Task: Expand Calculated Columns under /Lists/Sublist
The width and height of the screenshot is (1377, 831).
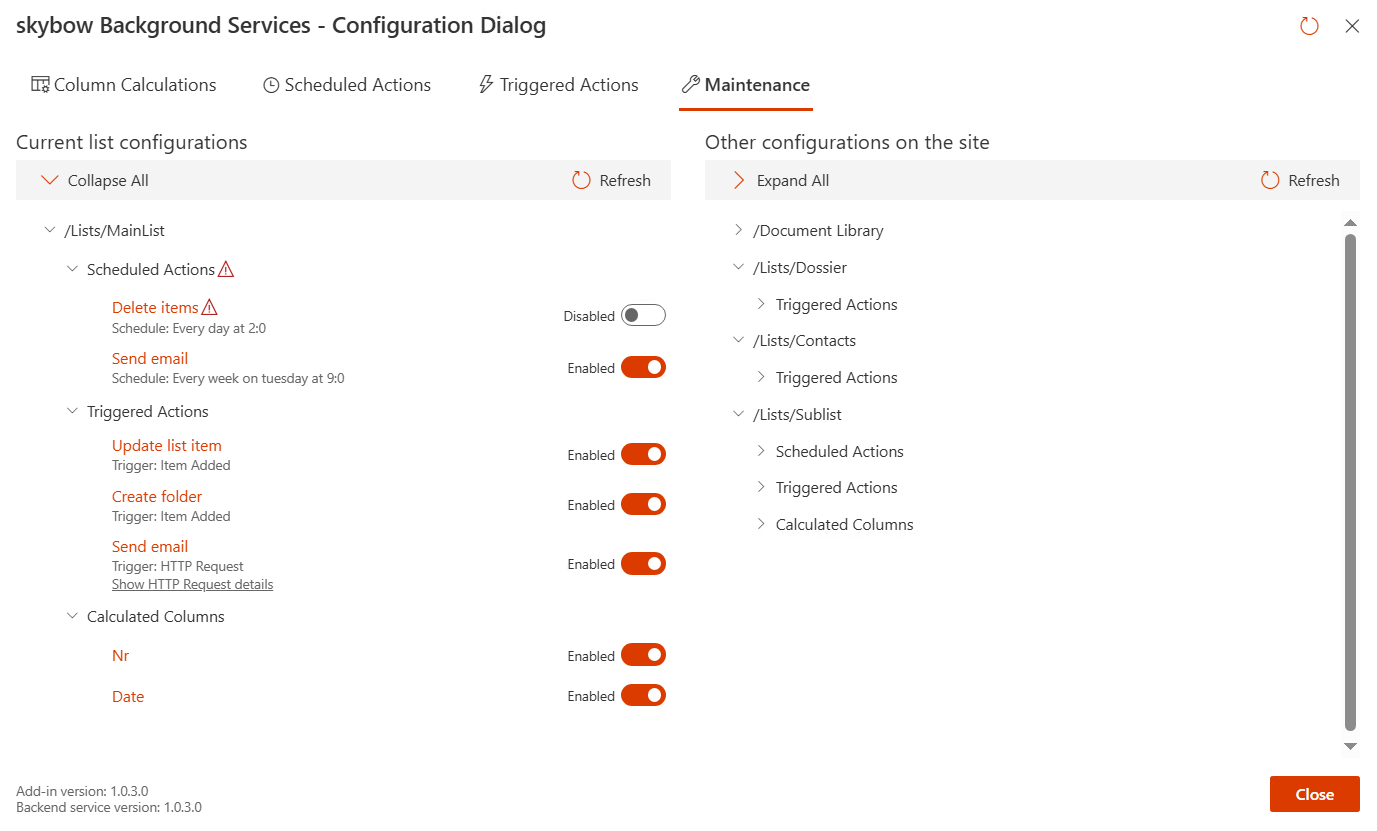Action: pyautogui.click(x=761, y=525)
